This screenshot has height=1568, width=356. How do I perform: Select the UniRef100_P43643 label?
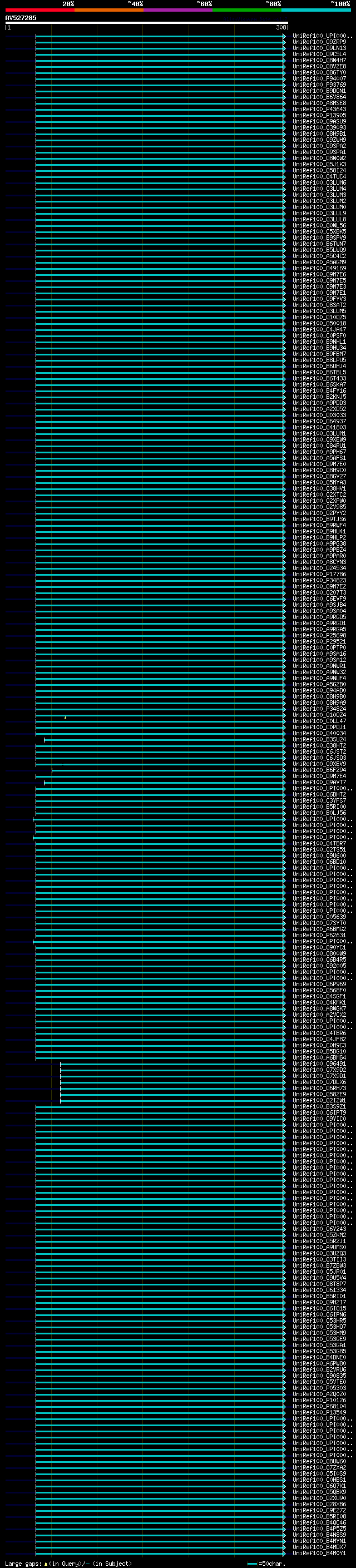click(x=319, y=109)
